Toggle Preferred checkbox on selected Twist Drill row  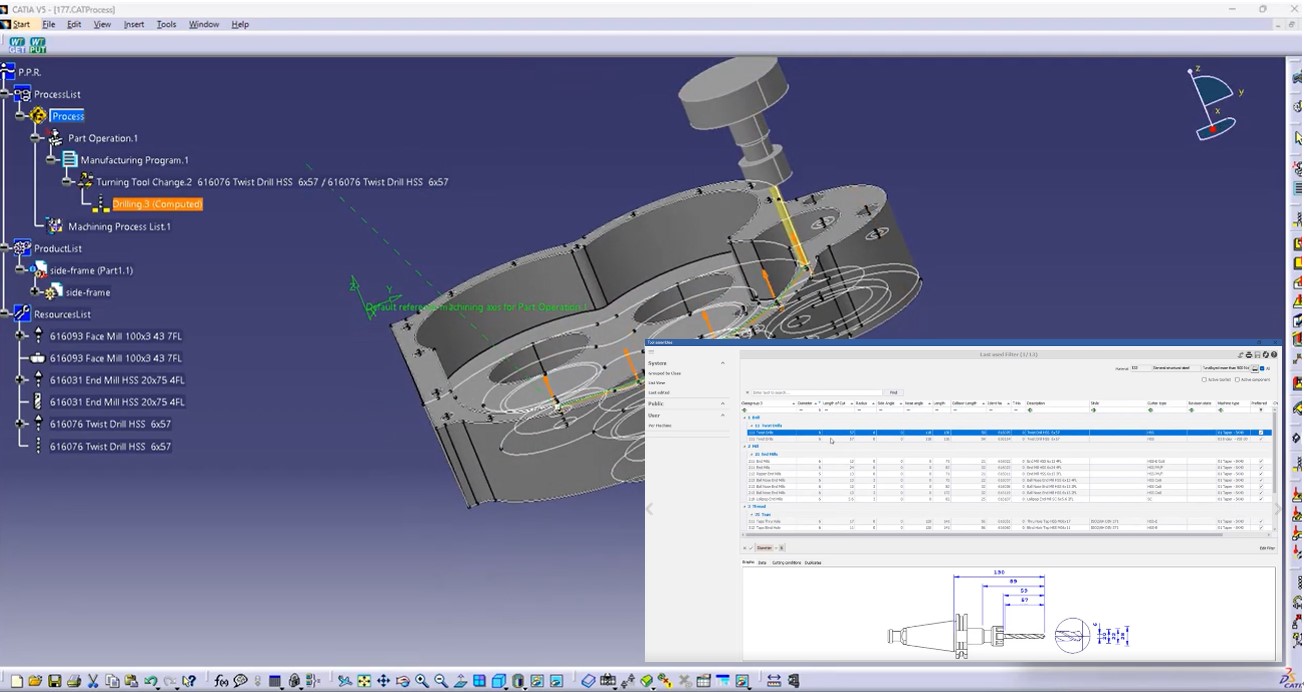[1263, 431]
